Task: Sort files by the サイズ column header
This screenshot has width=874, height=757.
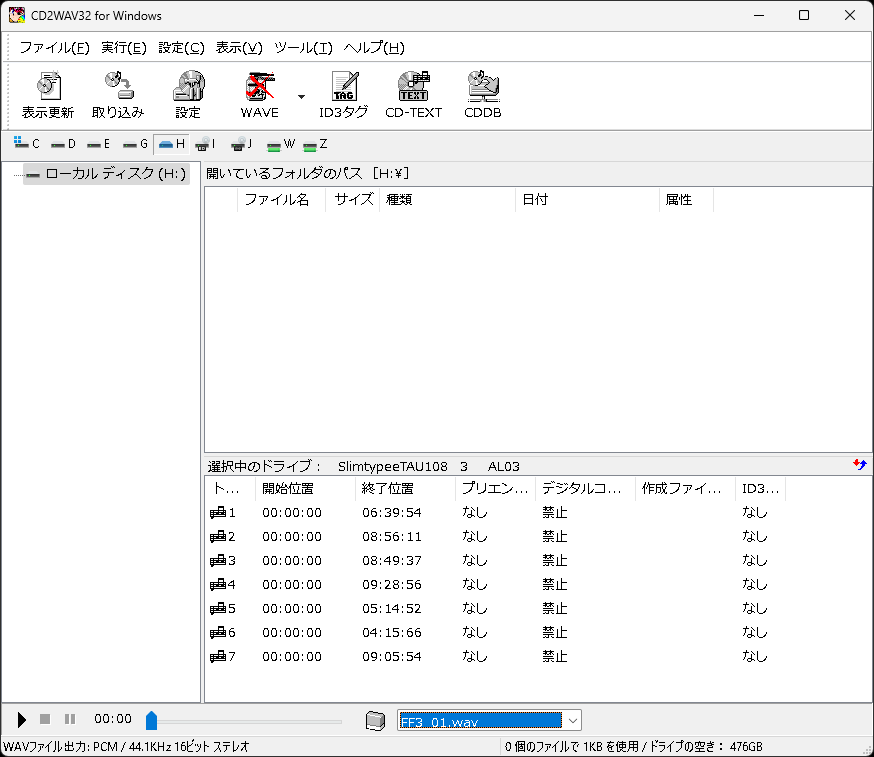Action: 352,199
